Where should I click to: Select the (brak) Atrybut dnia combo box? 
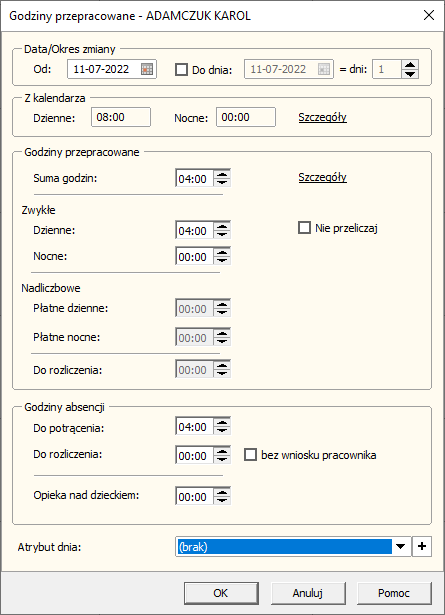[284, 546]
